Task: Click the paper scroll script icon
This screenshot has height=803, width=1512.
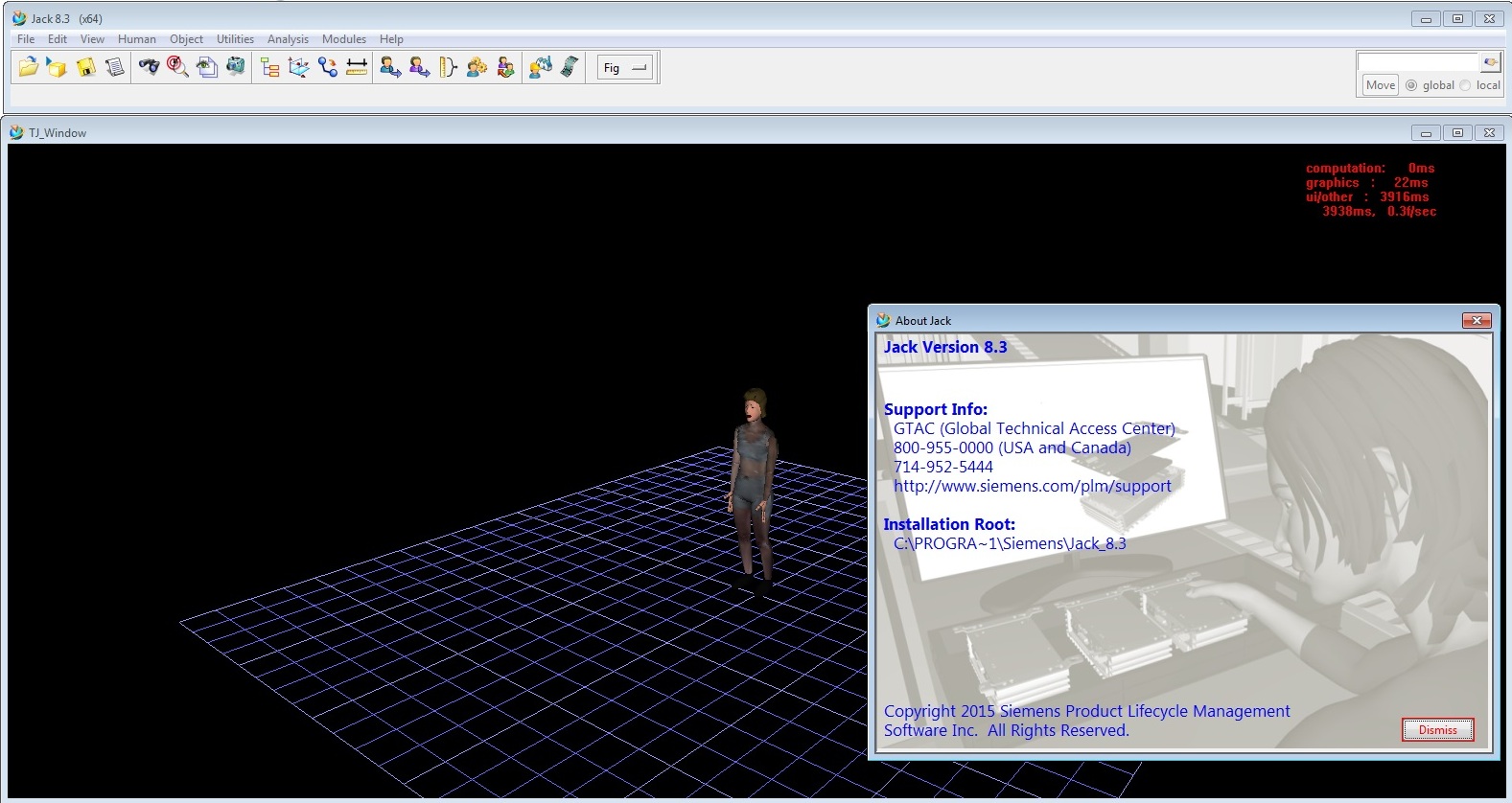Action: point(115,67)
